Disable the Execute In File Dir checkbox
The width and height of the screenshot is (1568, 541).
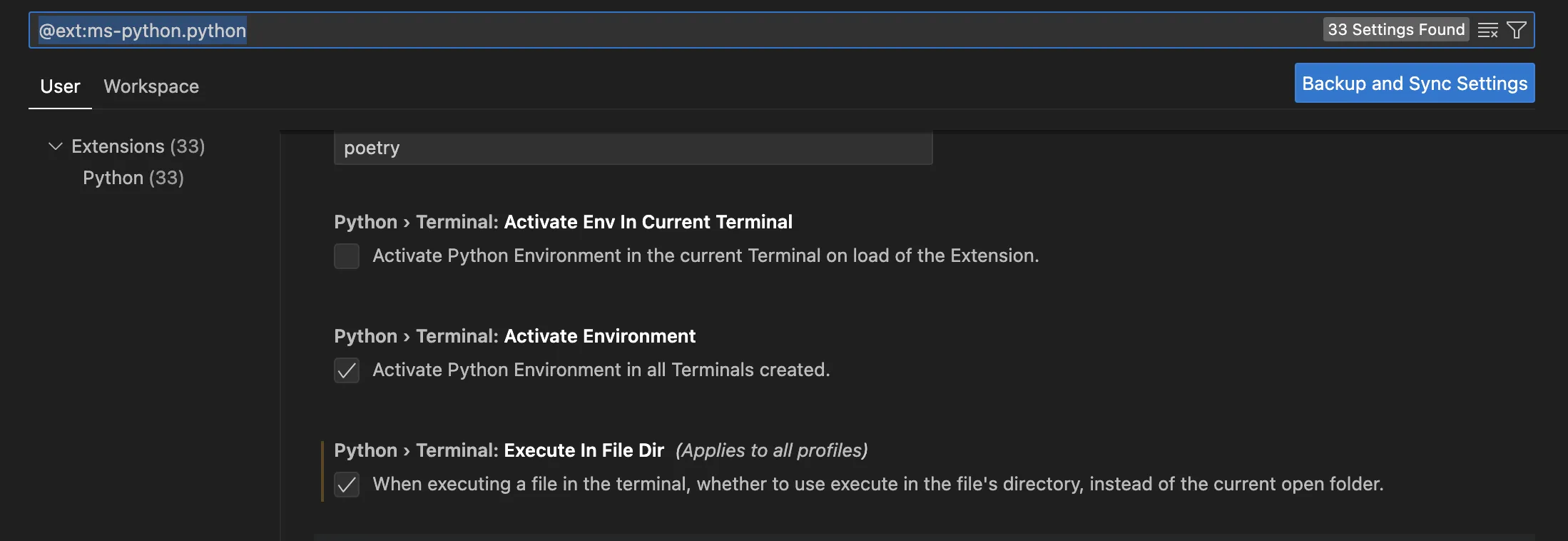point(347,485)
